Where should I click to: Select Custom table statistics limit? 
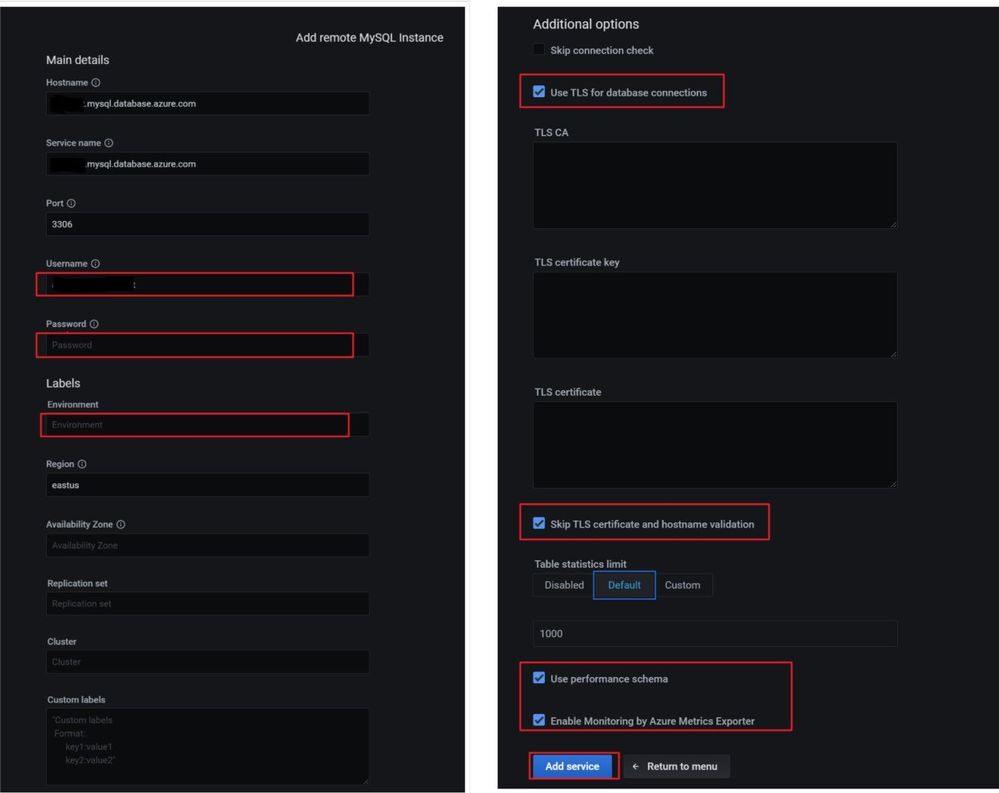click(x=683, y=585)
